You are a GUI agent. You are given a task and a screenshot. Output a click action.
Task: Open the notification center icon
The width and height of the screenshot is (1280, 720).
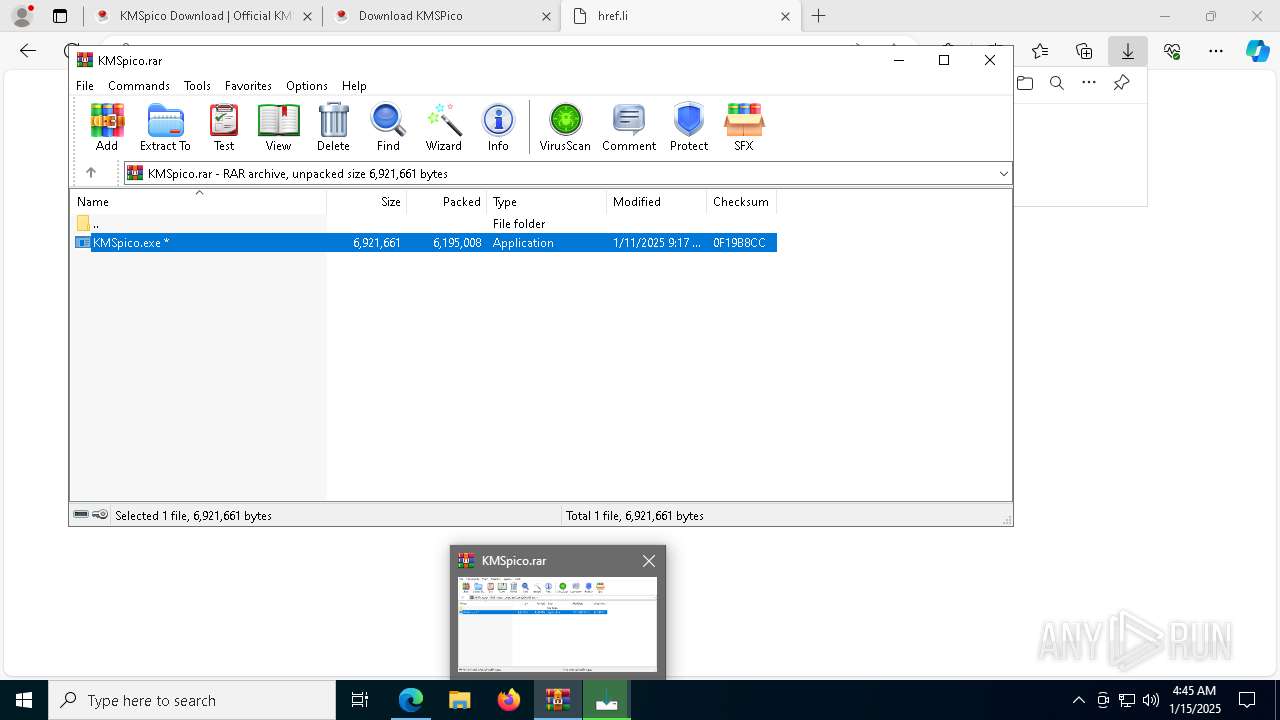pyautogui.click(x=1247, y=700)
